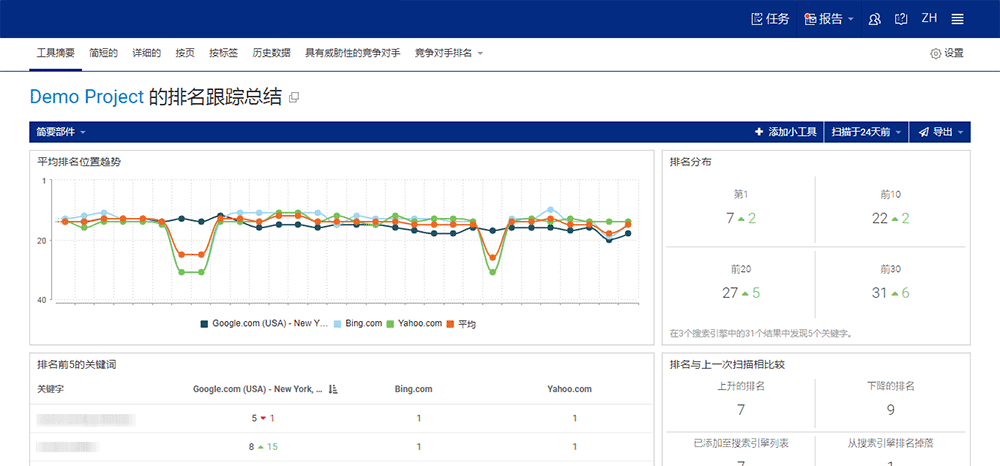Open the 扫描于24天前 dropdown
Image resolution: width=1000 pixels, height=466 pixels.
click(x=866, y=132)
